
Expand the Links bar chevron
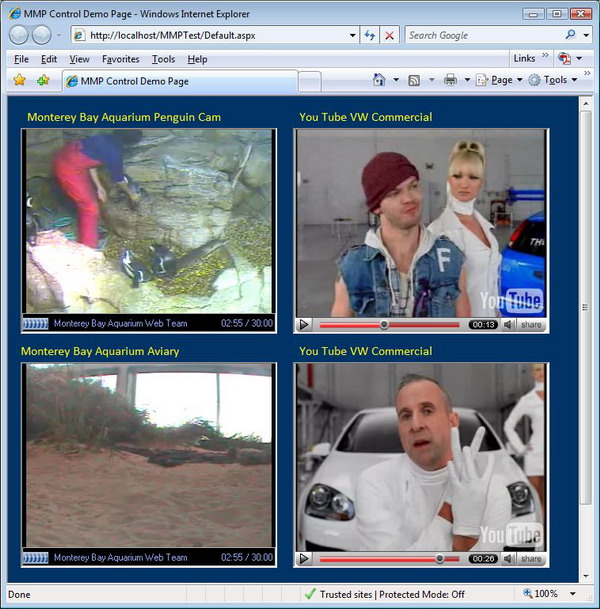click(x=545, y=55)
